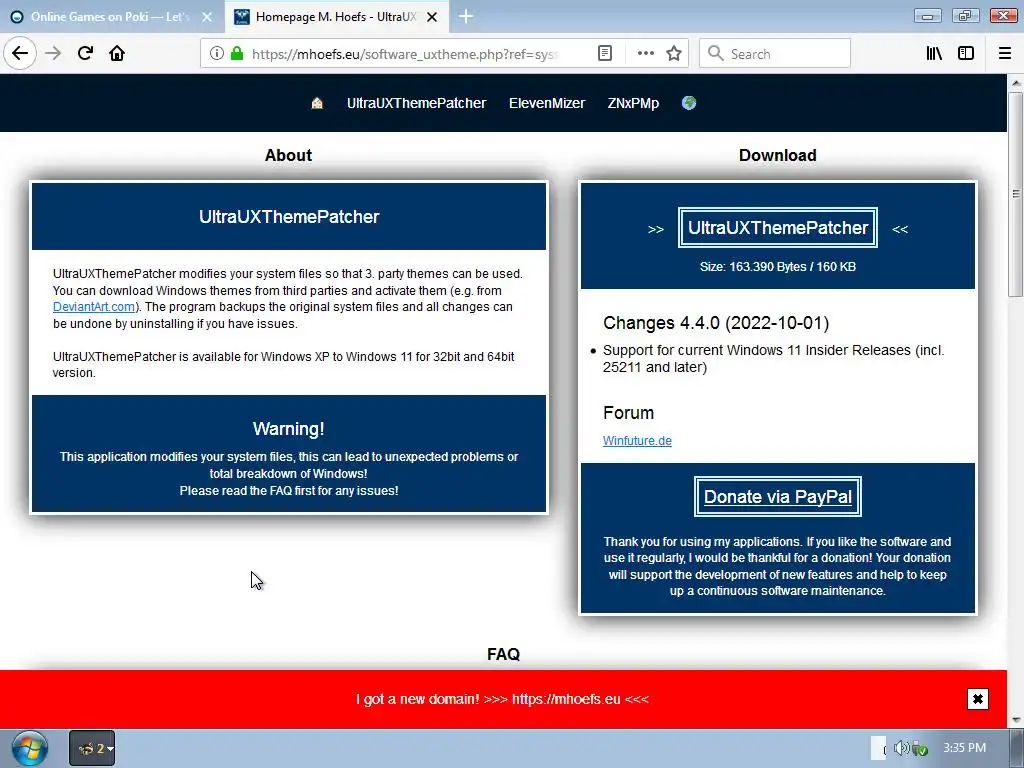
Task: Click the 'Warning!' heading
Action: coord(289,428)
